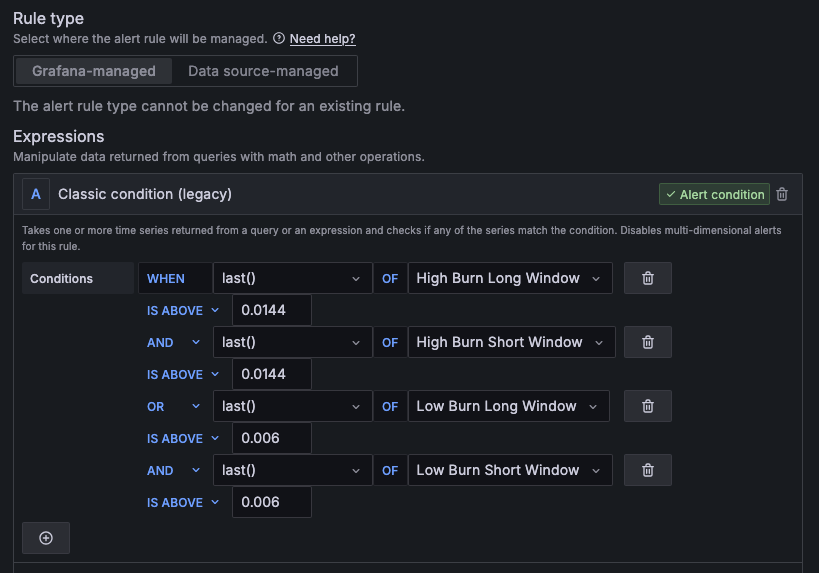The image size is (819, 573).
Task: Open the first AND operator dropdown
Action: tap(174, 343)
